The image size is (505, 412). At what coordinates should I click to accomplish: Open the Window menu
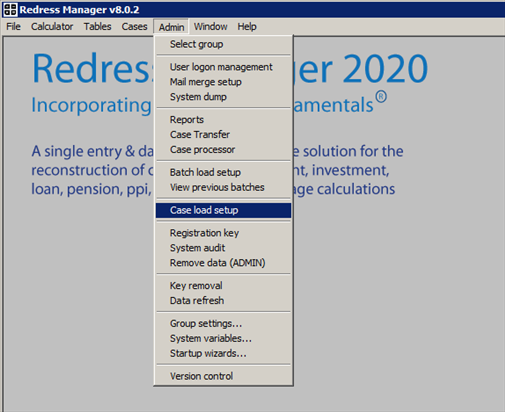click(211, 27)
